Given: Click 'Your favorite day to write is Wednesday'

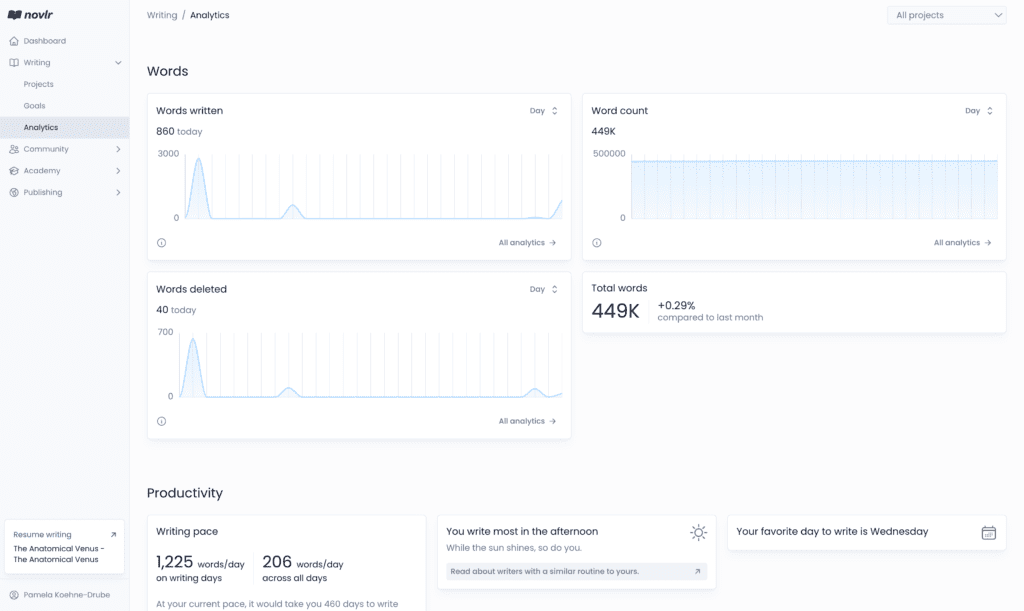Looking at the screenshot, I should [832, 531].
